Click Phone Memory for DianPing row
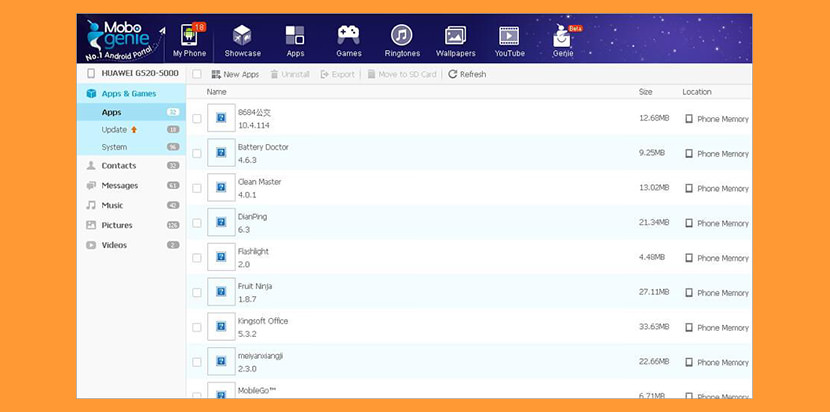This screenshot has width=830, height=412. tap(717, 223)
